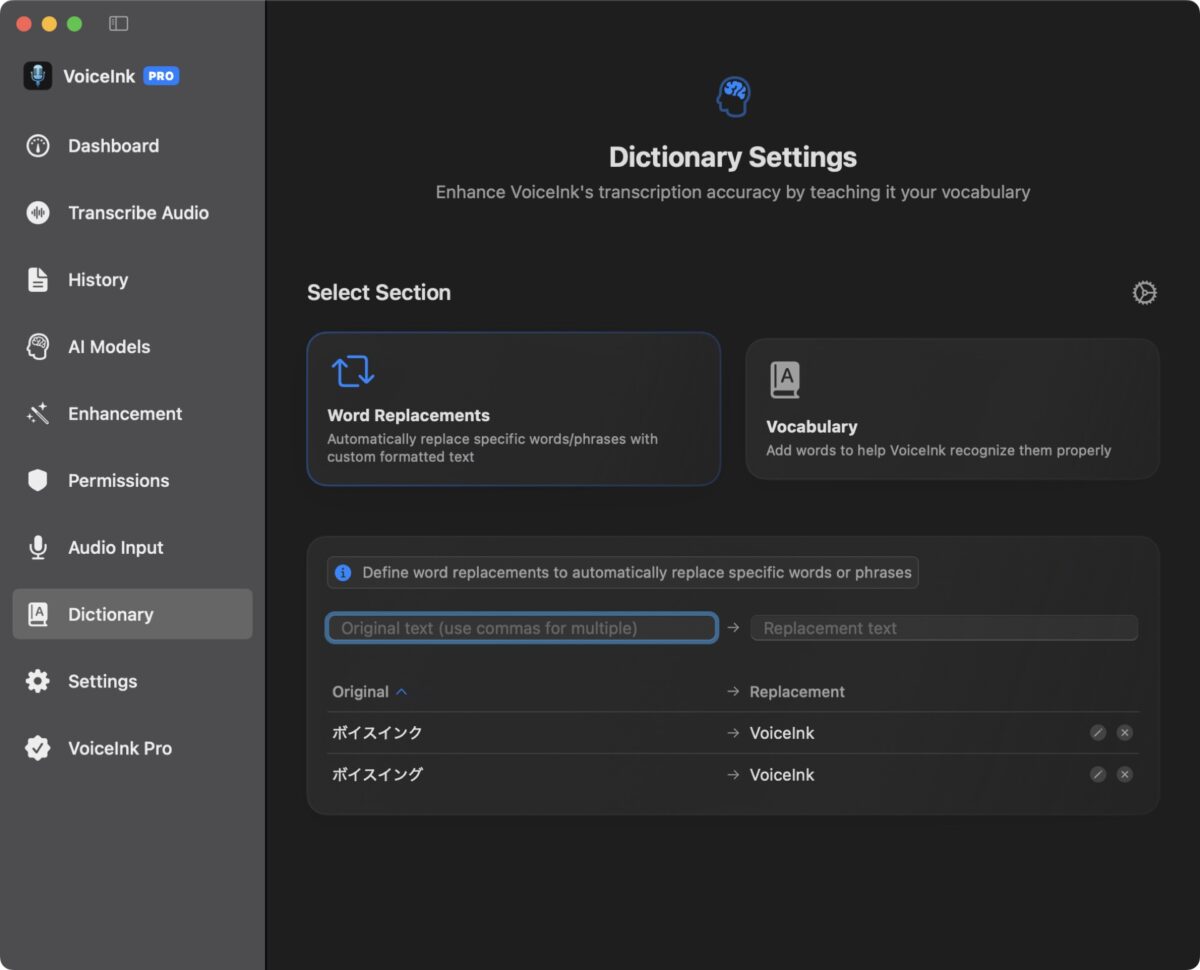The image size is (1200, 970).
Task: Sort by the Original column header
Action: click(369, 692)
